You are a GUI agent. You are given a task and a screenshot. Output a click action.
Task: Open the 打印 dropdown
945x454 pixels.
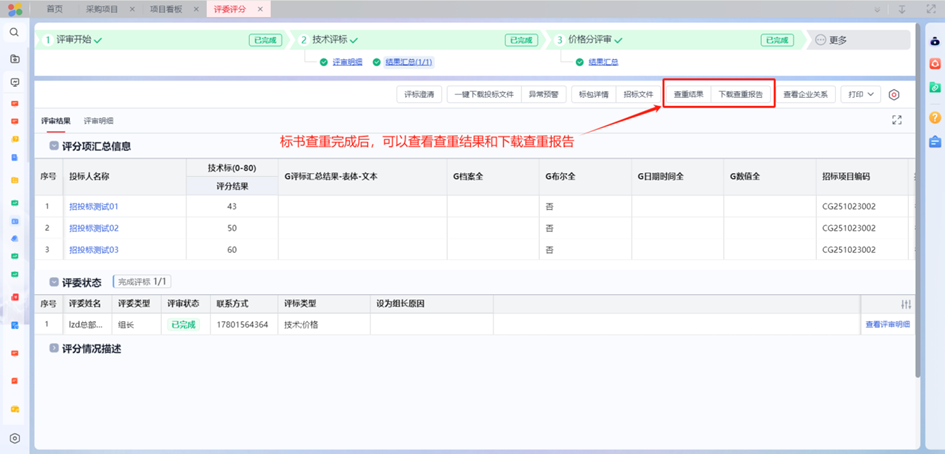pyautogui.click(x=861, y=95)
